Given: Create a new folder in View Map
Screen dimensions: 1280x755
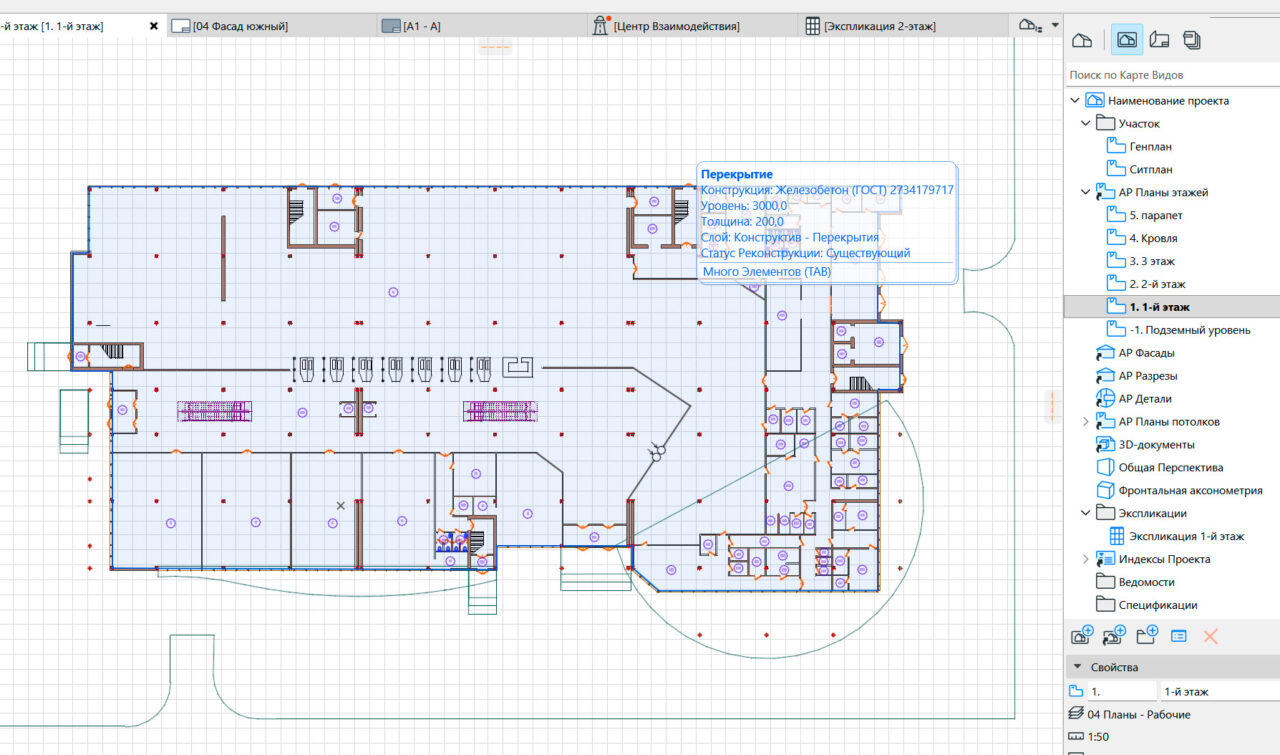Looking at the screenshot, I should click(1147, 635).
